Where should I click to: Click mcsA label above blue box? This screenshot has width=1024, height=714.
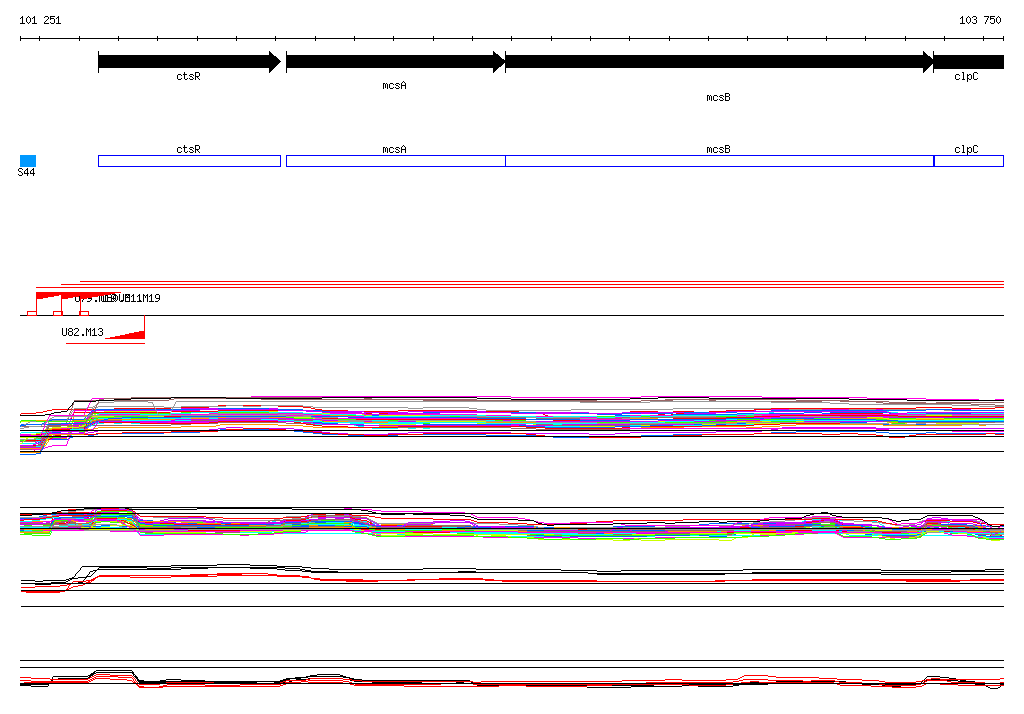pos(394,150)
